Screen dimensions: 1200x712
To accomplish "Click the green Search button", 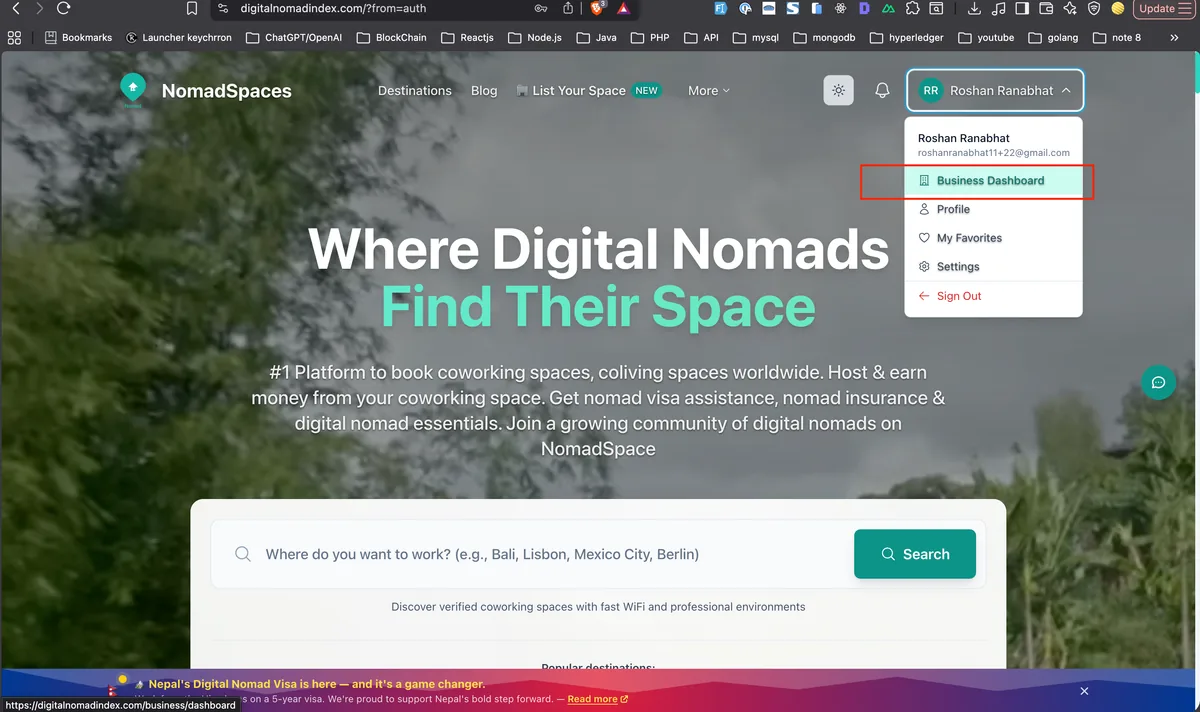I will (914, 553).
